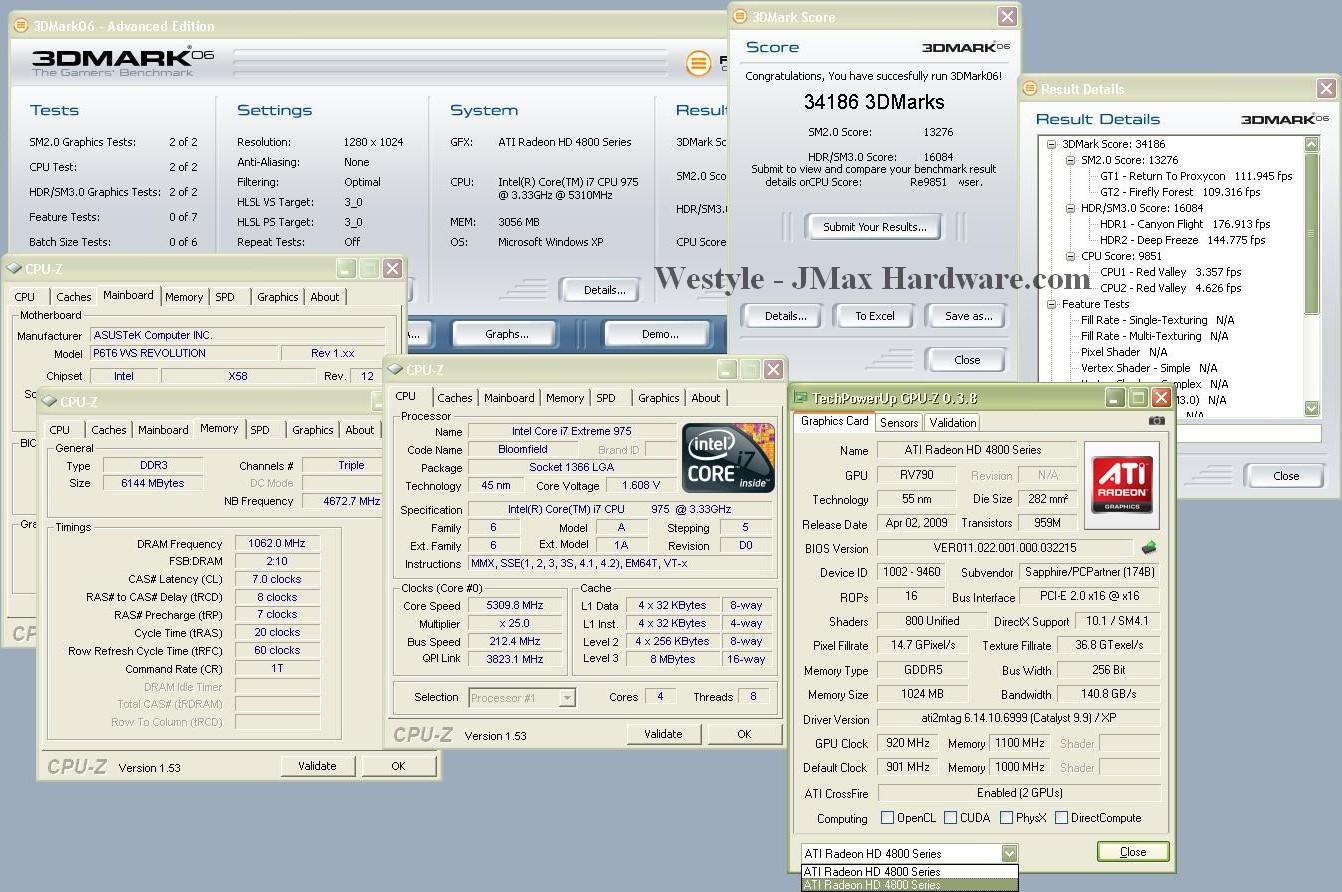
Task: Select the Fill Rate - Single-Texturing row
Action: click(x=1157, y=320)
